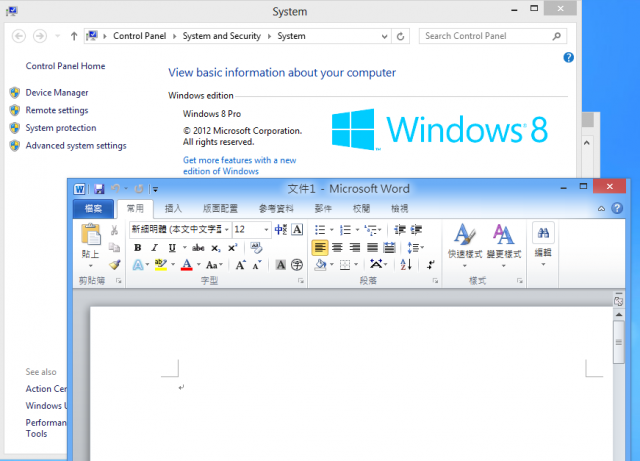Switch to the Page Layout ribbon tab
Screen dimensions: 640x461
tap(220, 209)
